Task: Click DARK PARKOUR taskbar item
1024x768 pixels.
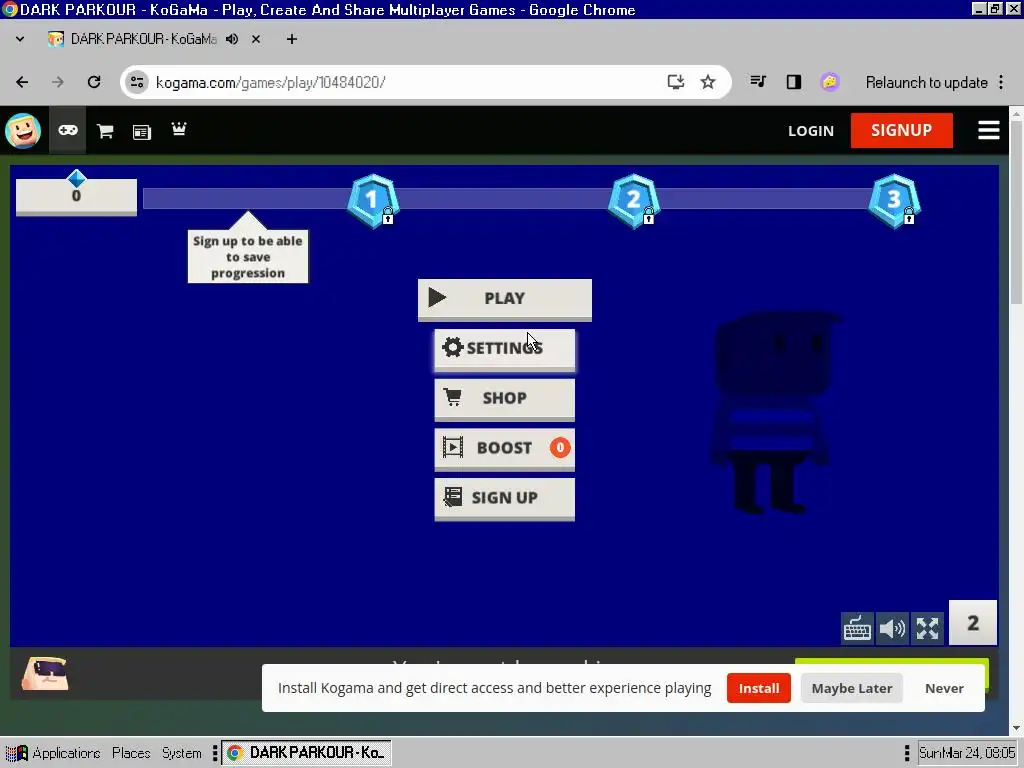Action: (x=306, y=753)
